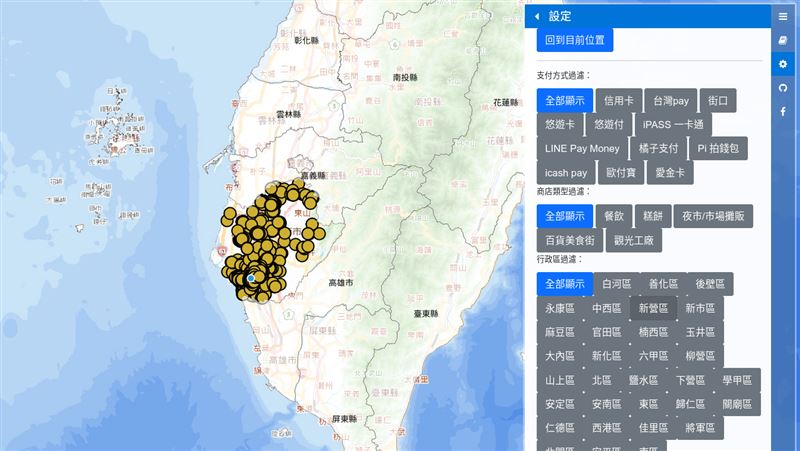This screenshot has width=800, height=451.
Task: Filter payment by iPASS 一卡通
Action: 673,124
